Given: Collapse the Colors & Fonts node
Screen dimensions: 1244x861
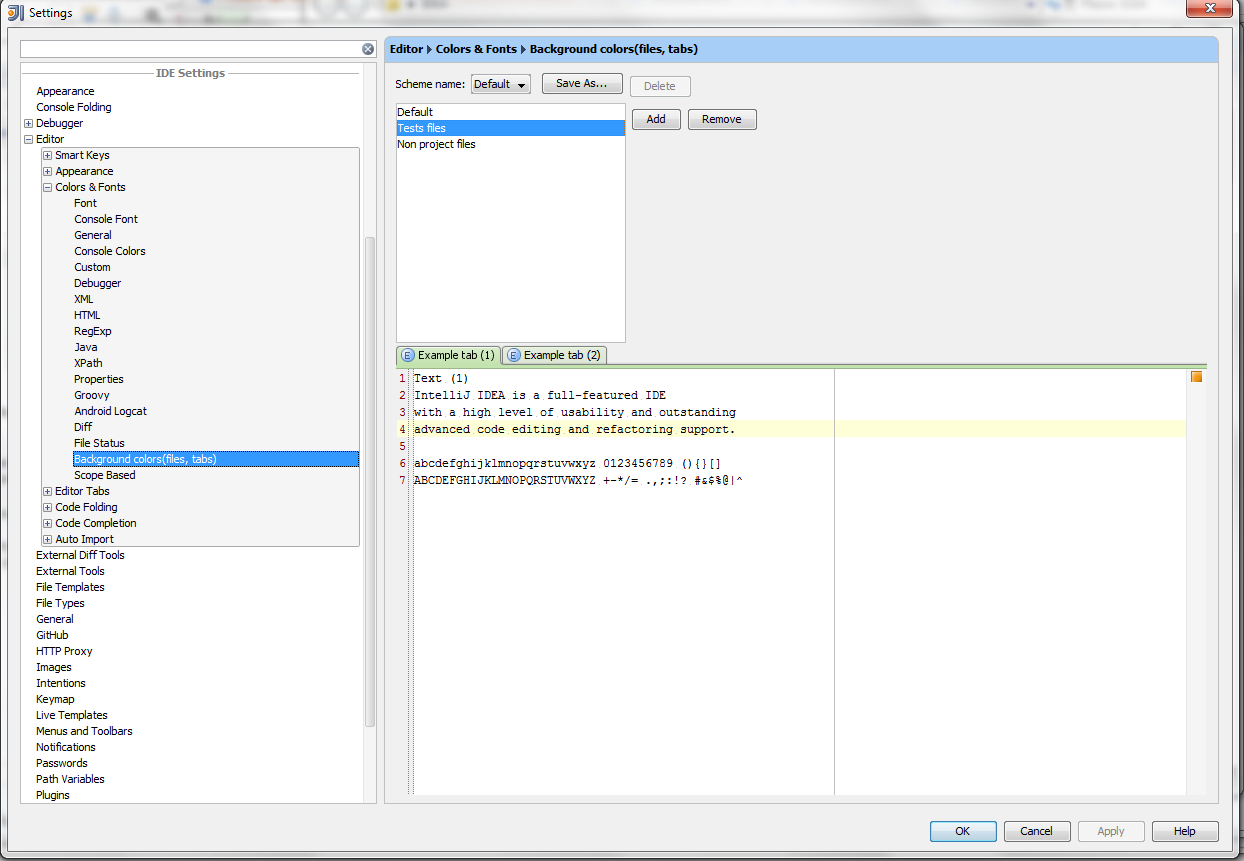Looking at the screenshot, I should [x=47, y=188].
